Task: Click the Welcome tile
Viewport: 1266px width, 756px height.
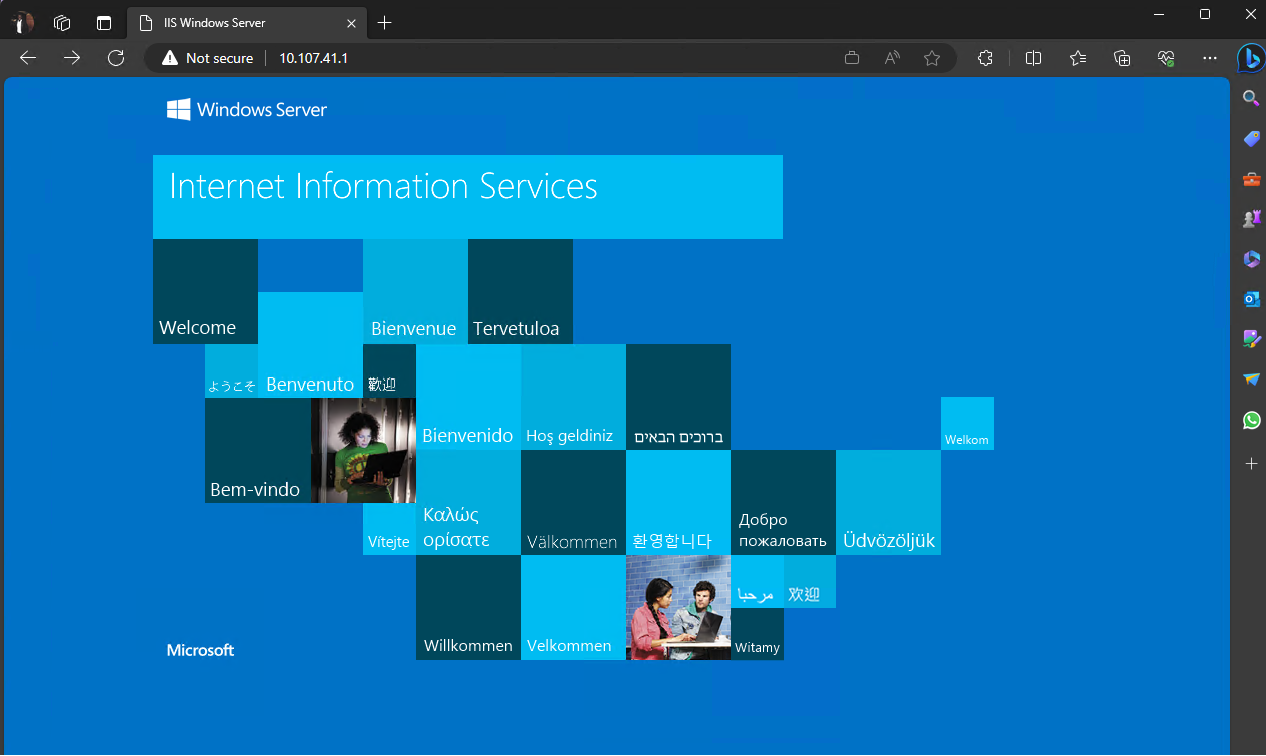Action: pos(205,291)
